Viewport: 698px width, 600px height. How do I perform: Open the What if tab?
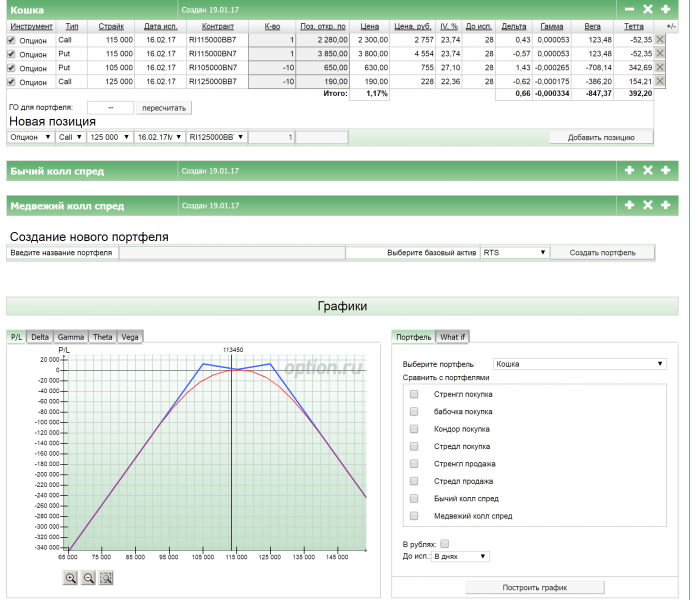[x=453, y=337]
